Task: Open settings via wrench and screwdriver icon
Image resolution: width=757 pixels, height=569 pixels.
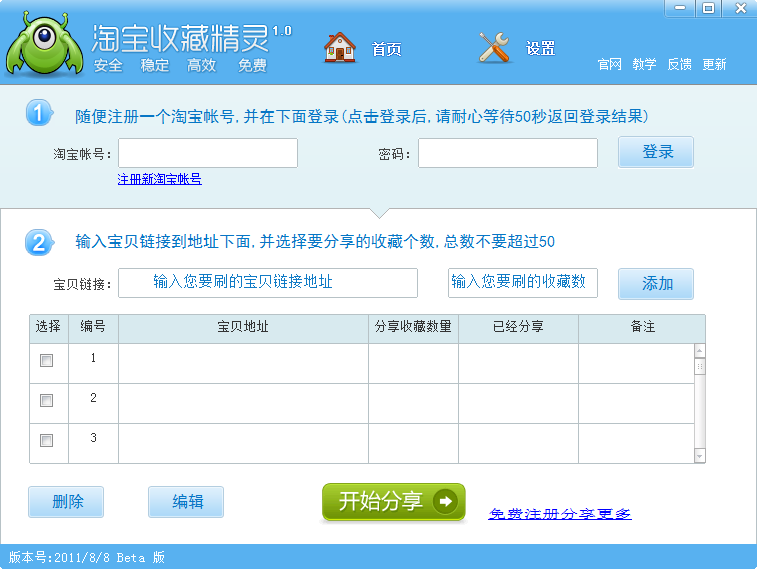Action: 494,47
